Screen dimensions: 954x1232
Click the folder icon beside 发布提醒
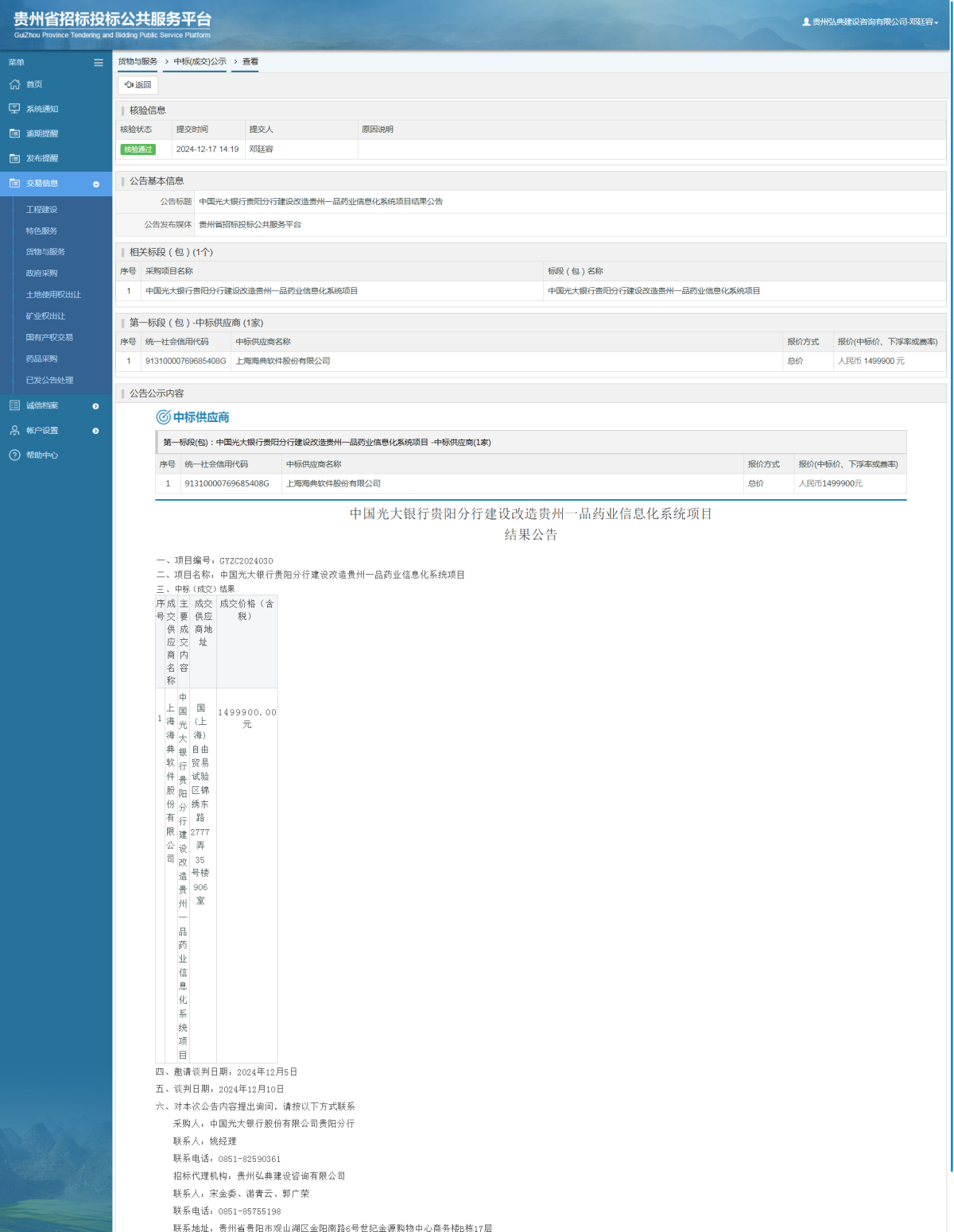14,158
